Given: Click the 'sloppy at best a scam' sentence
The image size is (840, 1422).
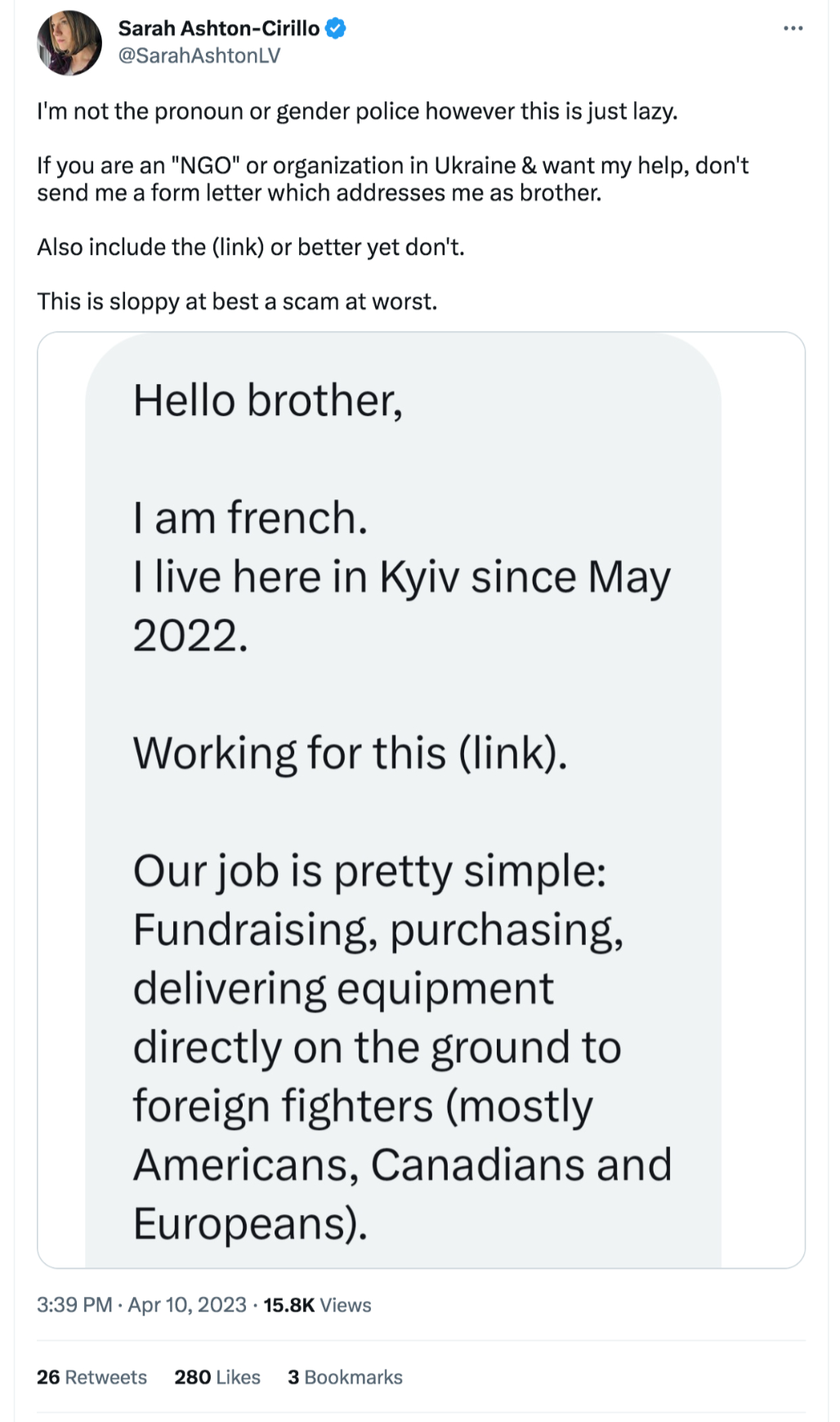Looking at the screenshot, I should [237, 302].
